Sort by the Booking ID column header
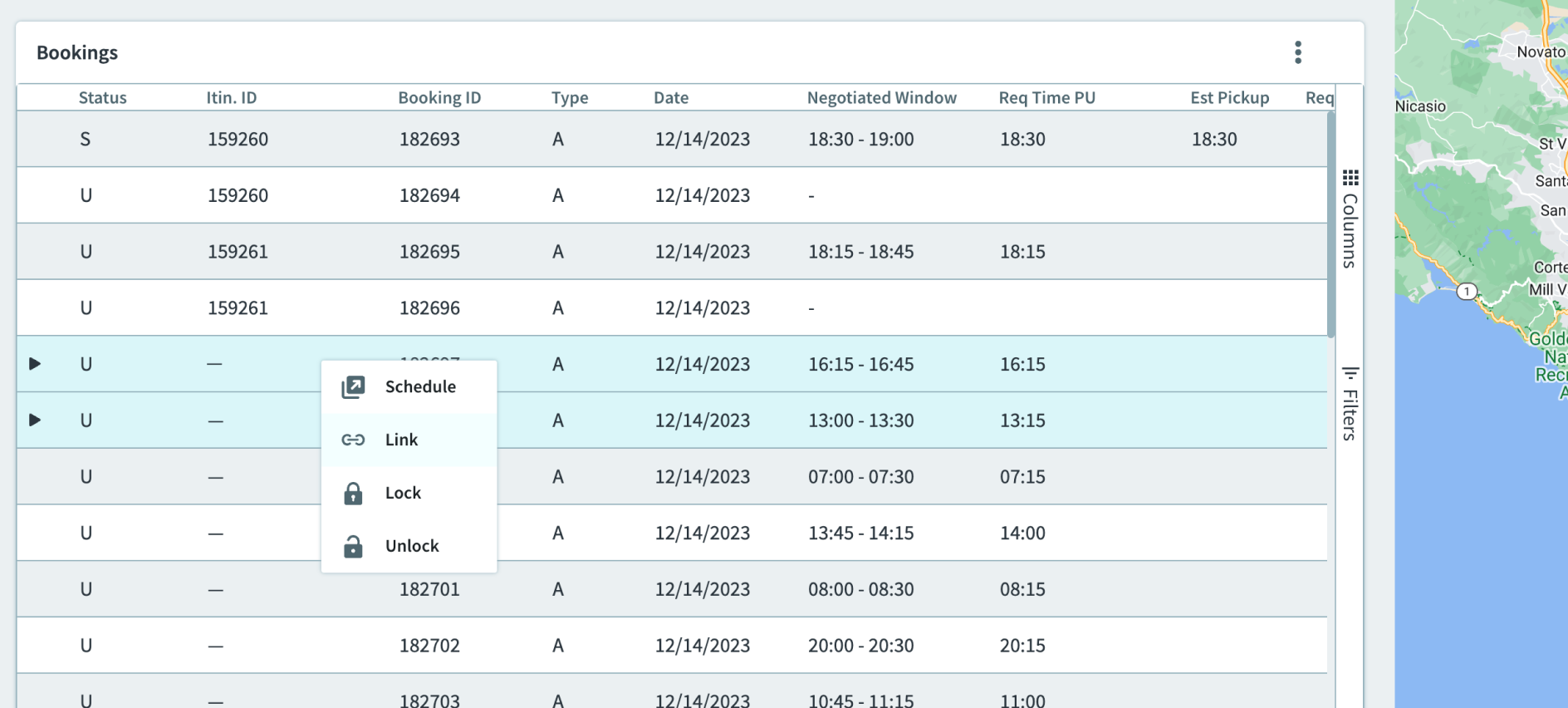The height and width of the screenshot is (708, 1568). coord(439,98)
